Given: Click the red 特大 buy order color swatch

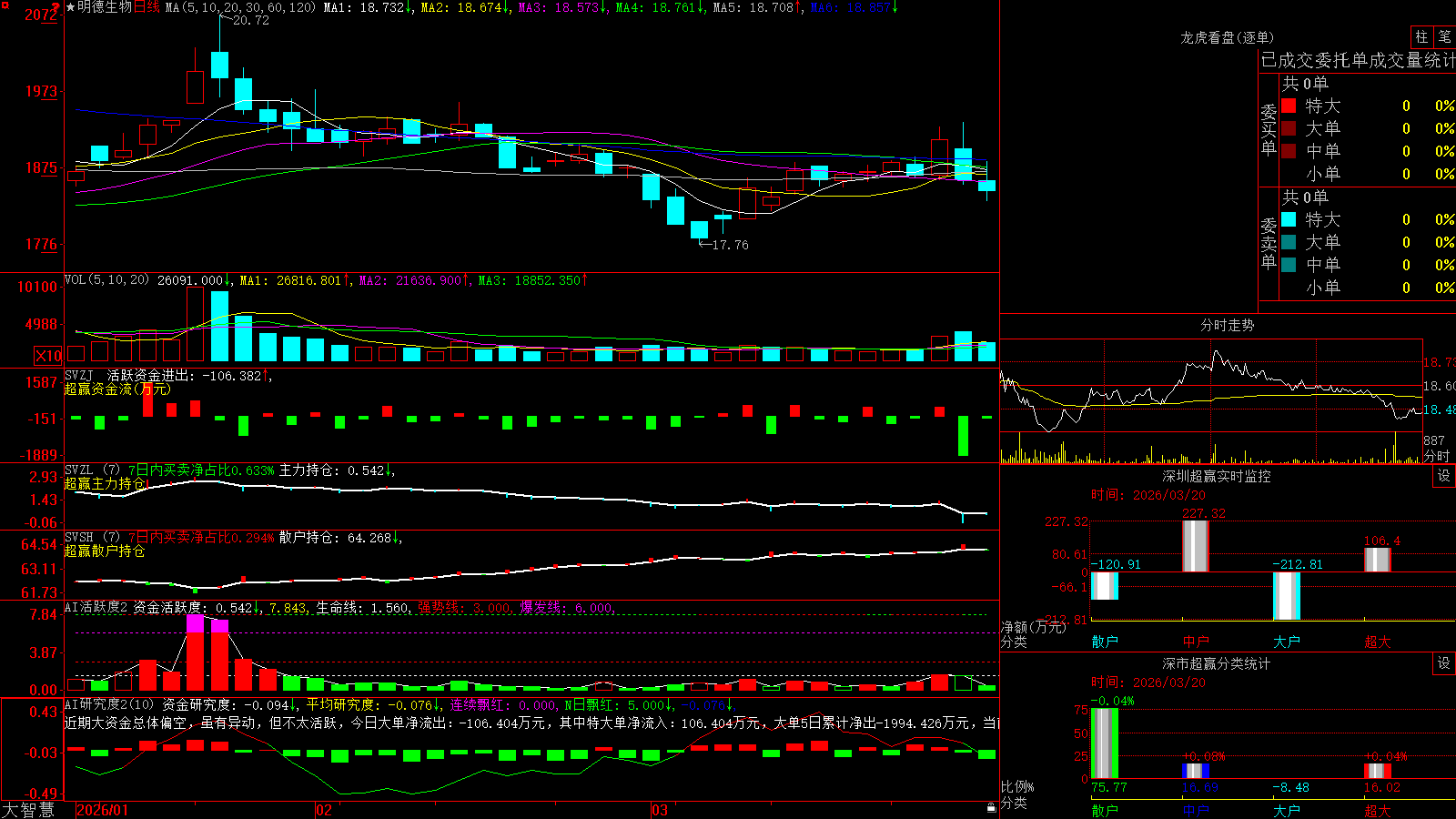Looking at the screenshot, I should [1289, 106].
